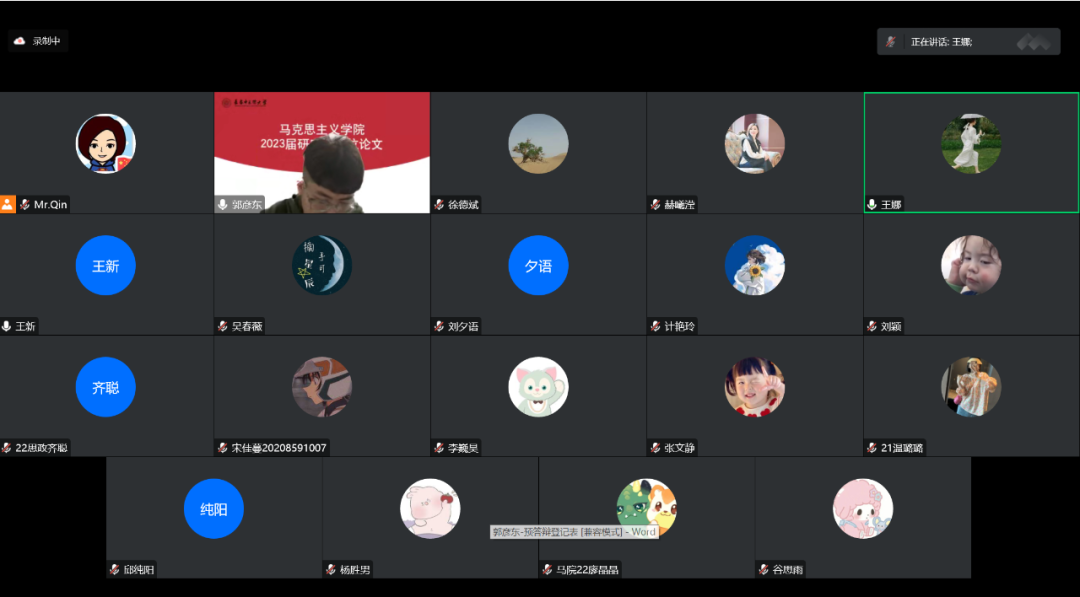The width and height of the screenshot is (1080, 597).
Task: Click the muted mic icon next to 刘颖
Action: tap(872, 326)
